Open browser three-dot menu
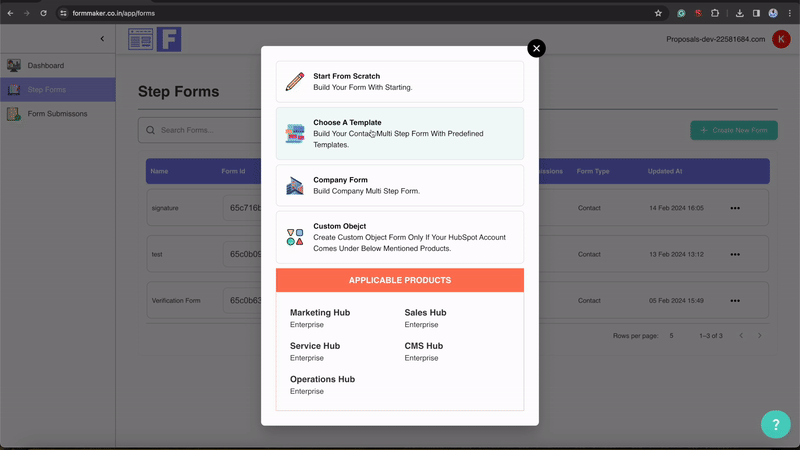Image resolution: width=800 pixels, height=450 pixels. click(x=790, y=13)
